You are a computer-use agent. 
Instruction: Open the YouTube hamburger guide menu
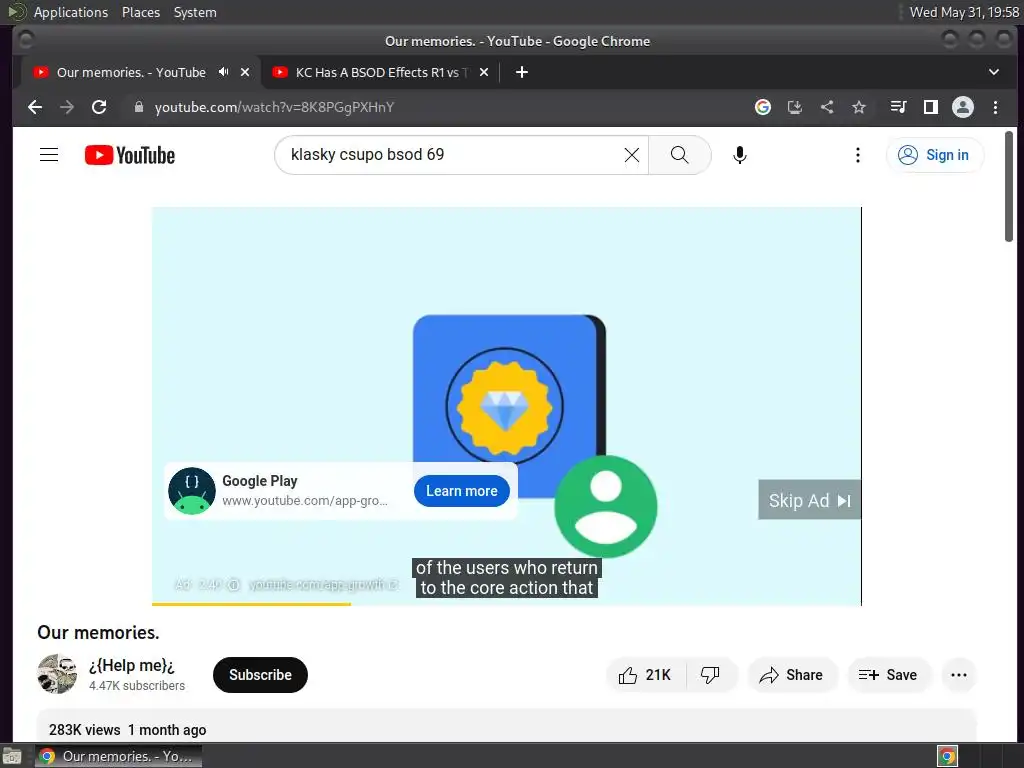click(x=49, y=155)
